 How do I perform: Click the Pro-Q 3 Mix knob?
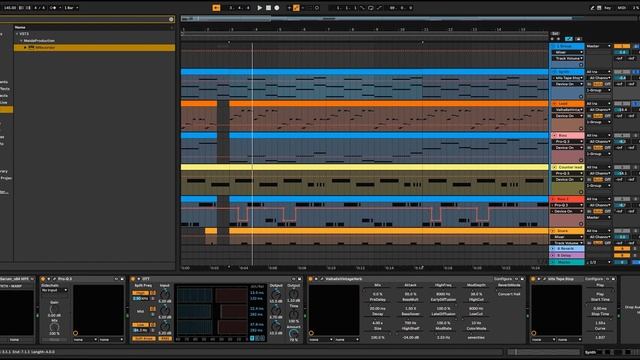54,327
